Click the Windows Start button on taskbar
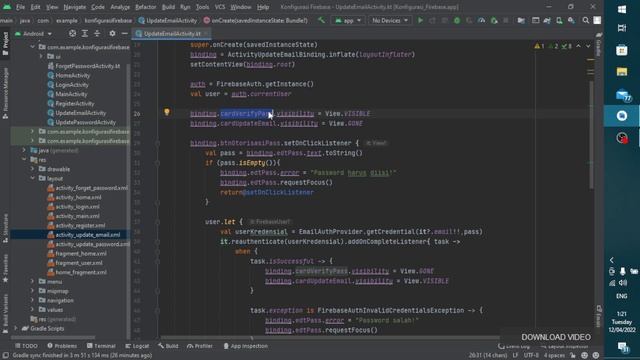 (x=622, y=9)
